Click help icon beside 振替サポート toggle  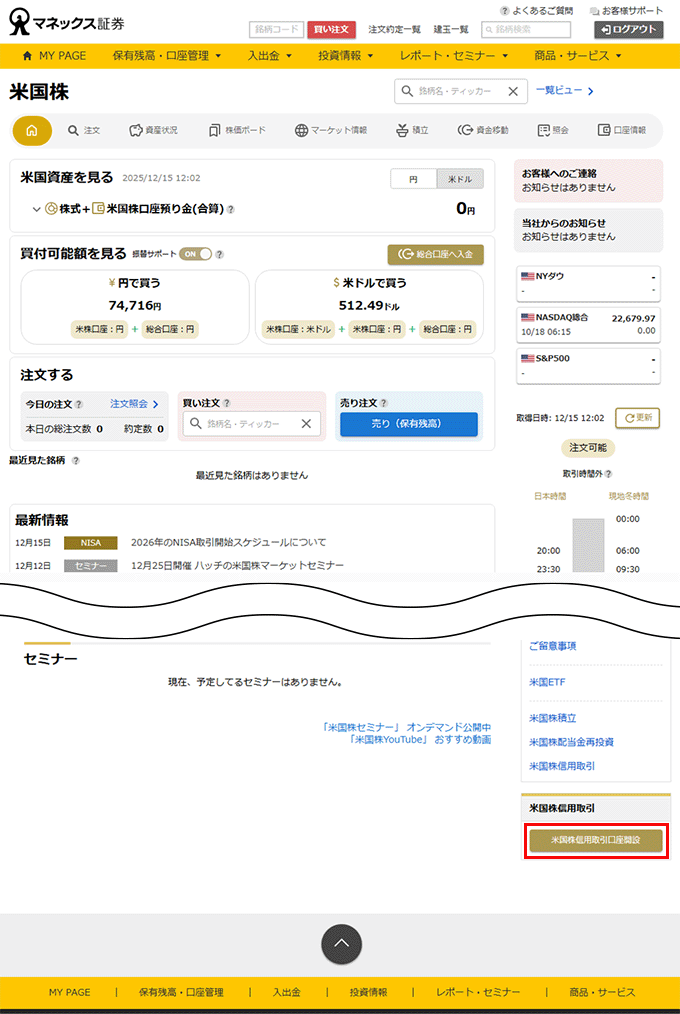(x=220, y=255)
